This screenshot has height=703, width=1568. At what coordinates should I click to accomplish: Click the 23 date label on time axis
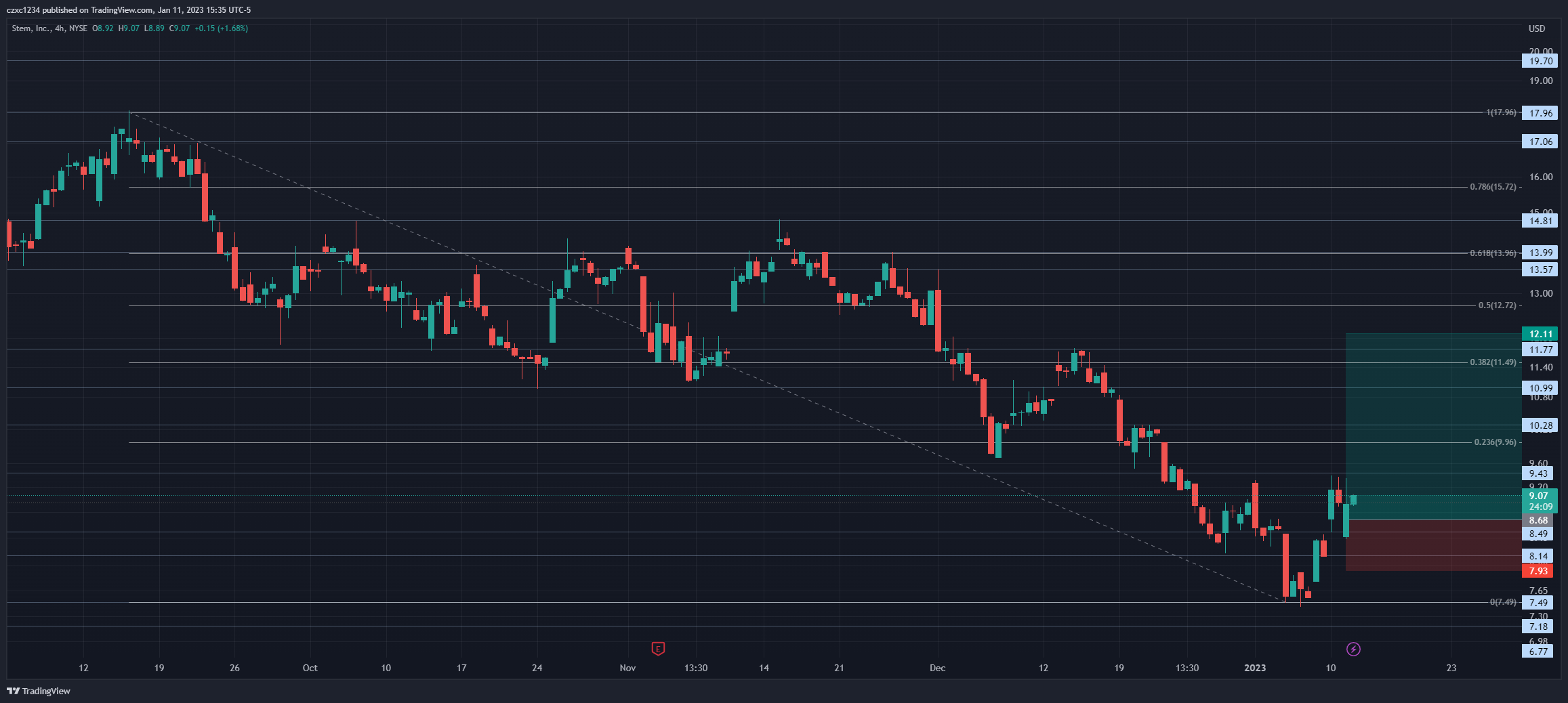[x=1451, y=668]
